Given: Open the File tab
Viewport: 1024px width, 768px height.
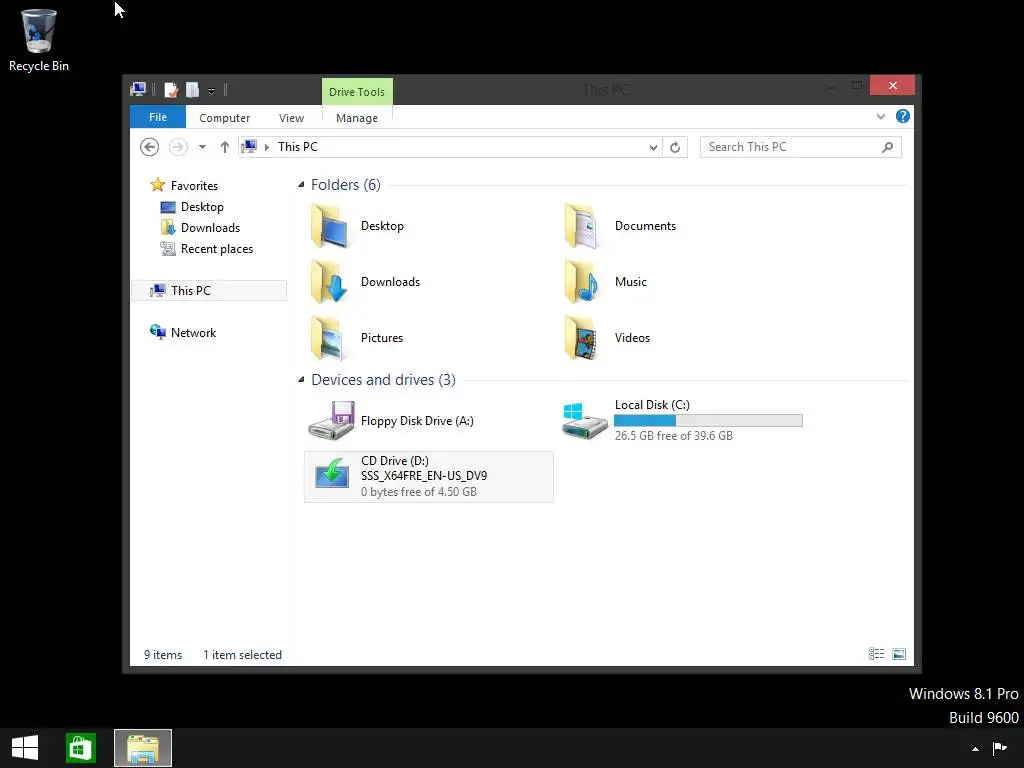Looking at the screenshot, I should click(158, 117).
